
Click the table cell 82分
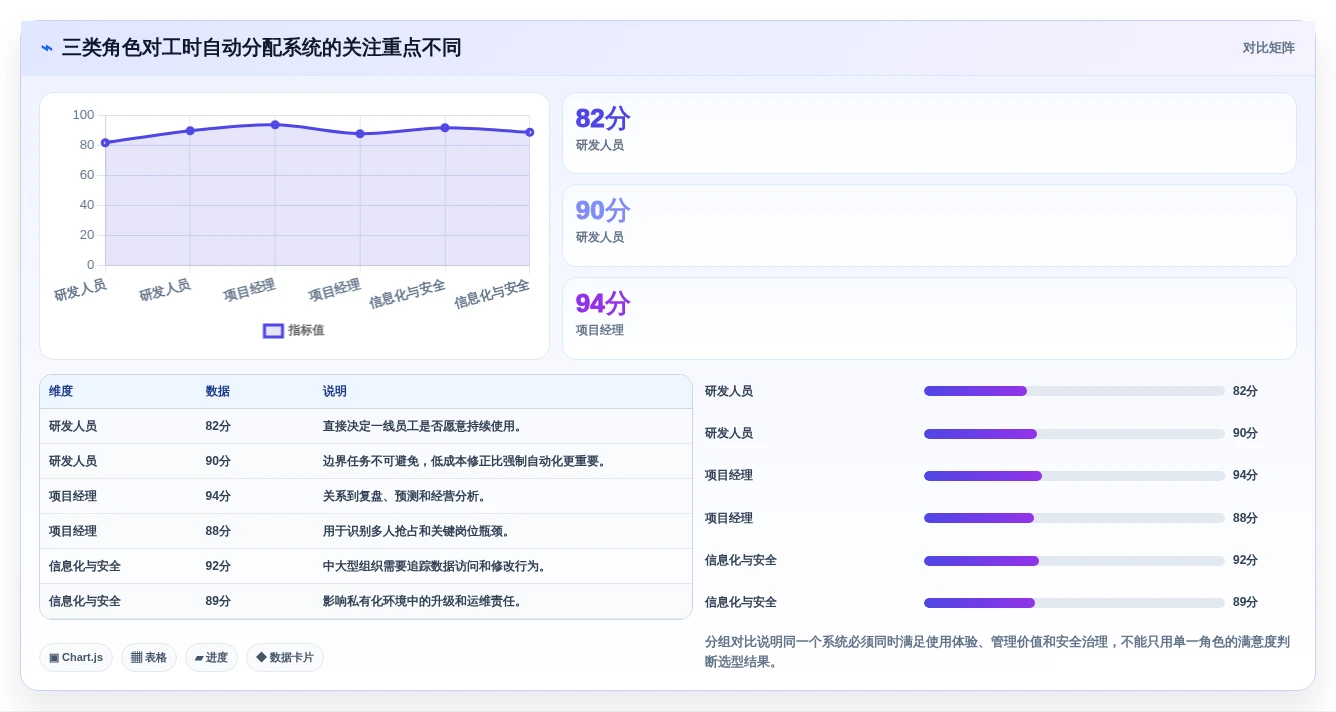click(218, 426)
